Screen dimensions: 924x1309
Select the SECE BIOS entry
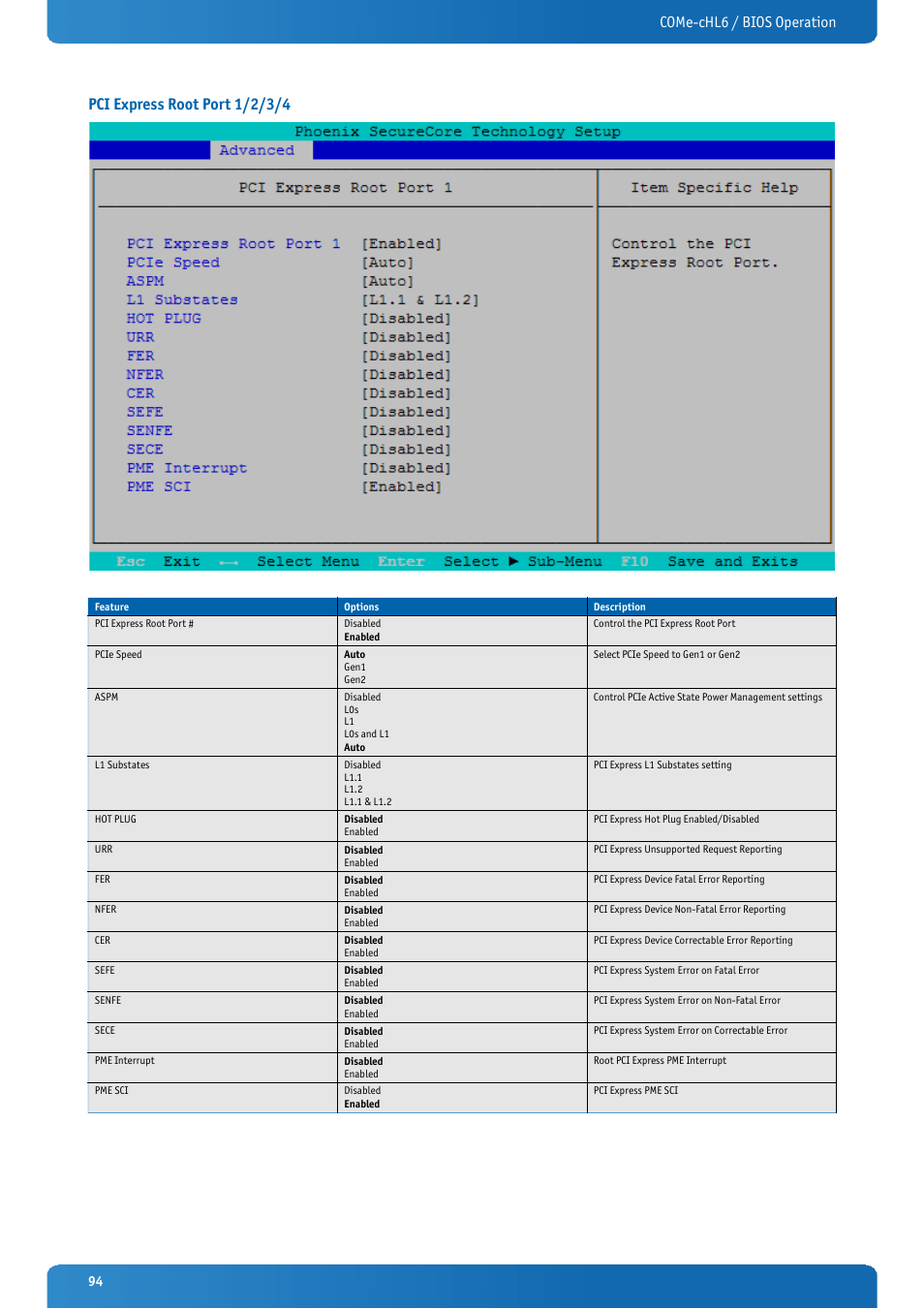[145, 450]
